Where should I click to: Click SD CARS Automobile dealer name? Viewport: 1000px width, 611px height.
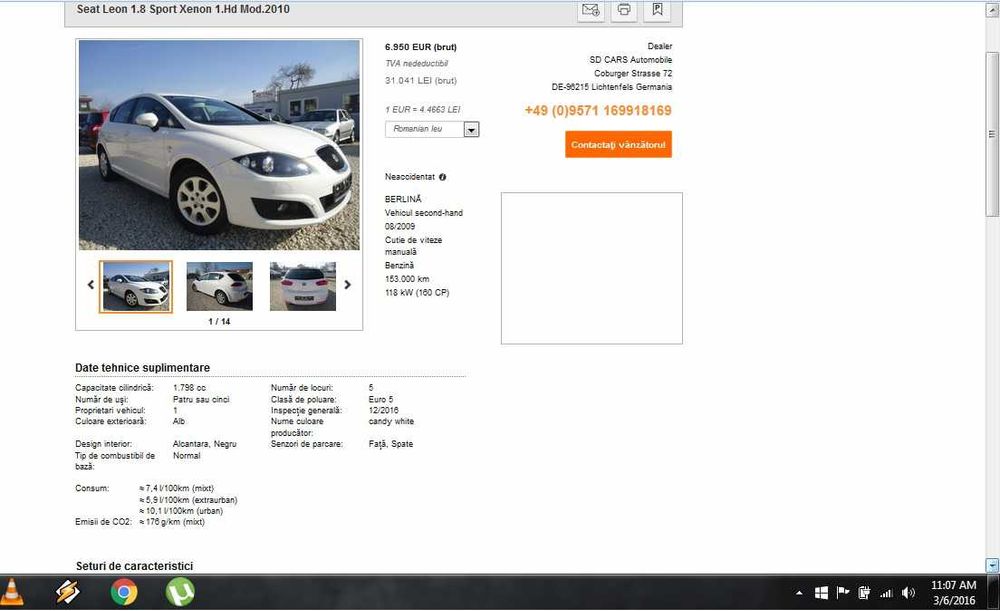click(631, 60)
